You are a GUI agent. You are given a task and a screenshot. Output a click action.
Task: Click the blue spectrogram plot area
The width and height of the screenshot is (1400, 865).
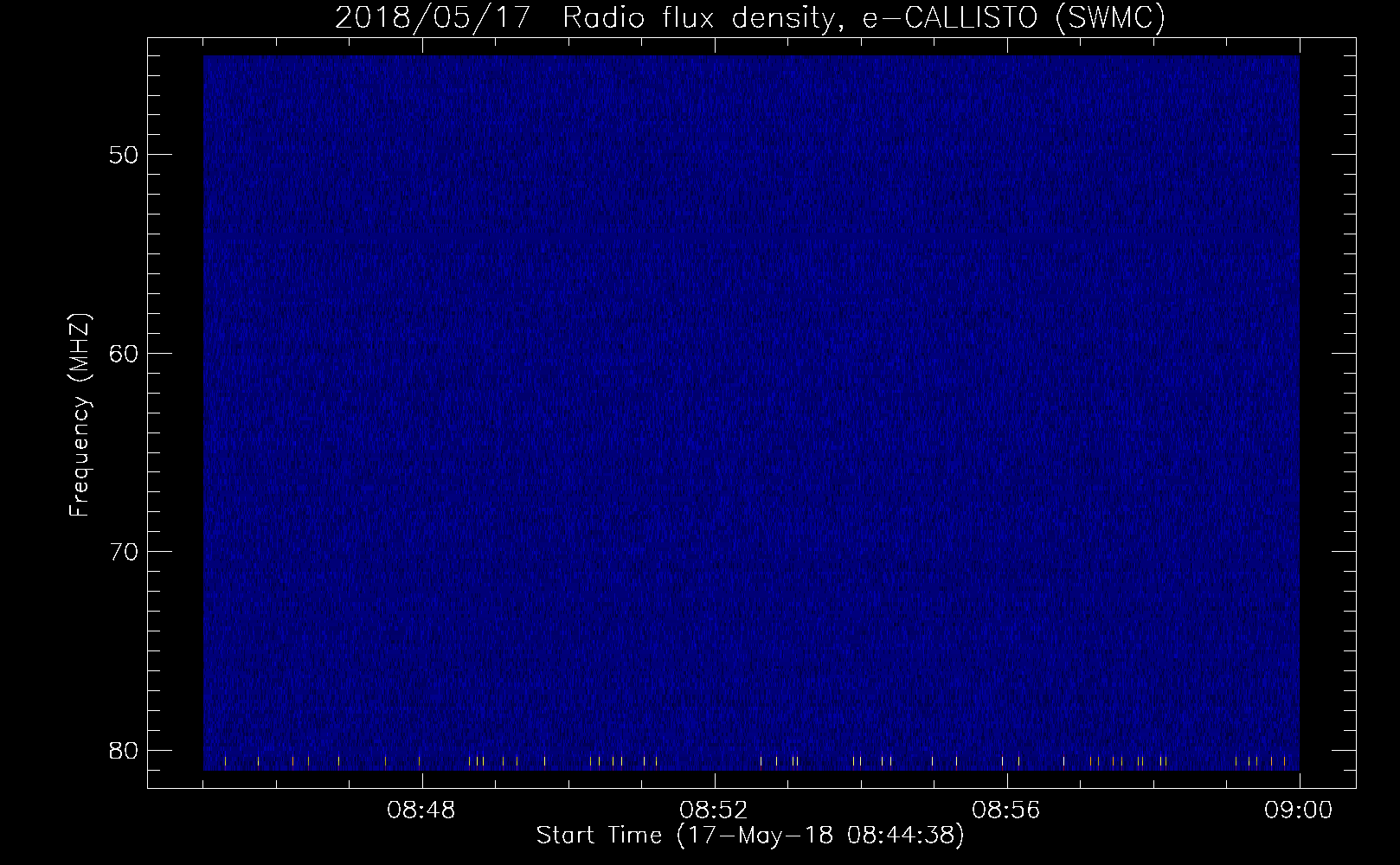(751, 413)
